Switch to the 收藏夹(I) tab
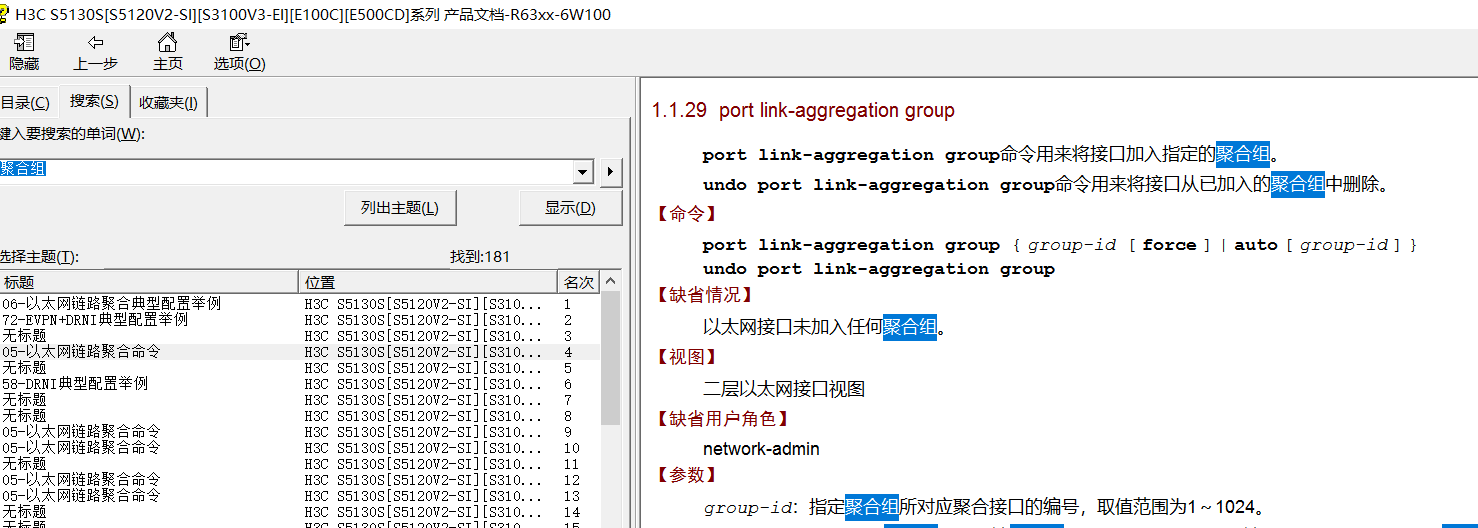The image size is (1478, 528). (169, 102)
